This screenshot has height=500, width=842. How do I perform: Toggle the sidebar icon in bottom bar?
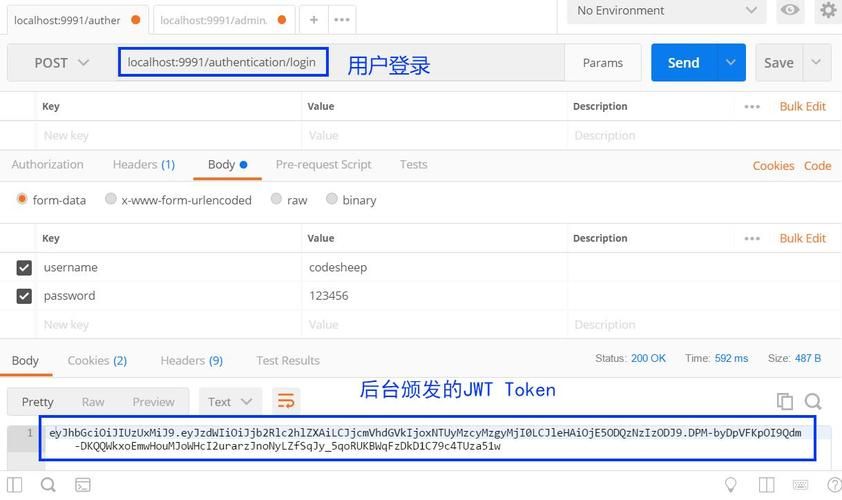[14, 485]
